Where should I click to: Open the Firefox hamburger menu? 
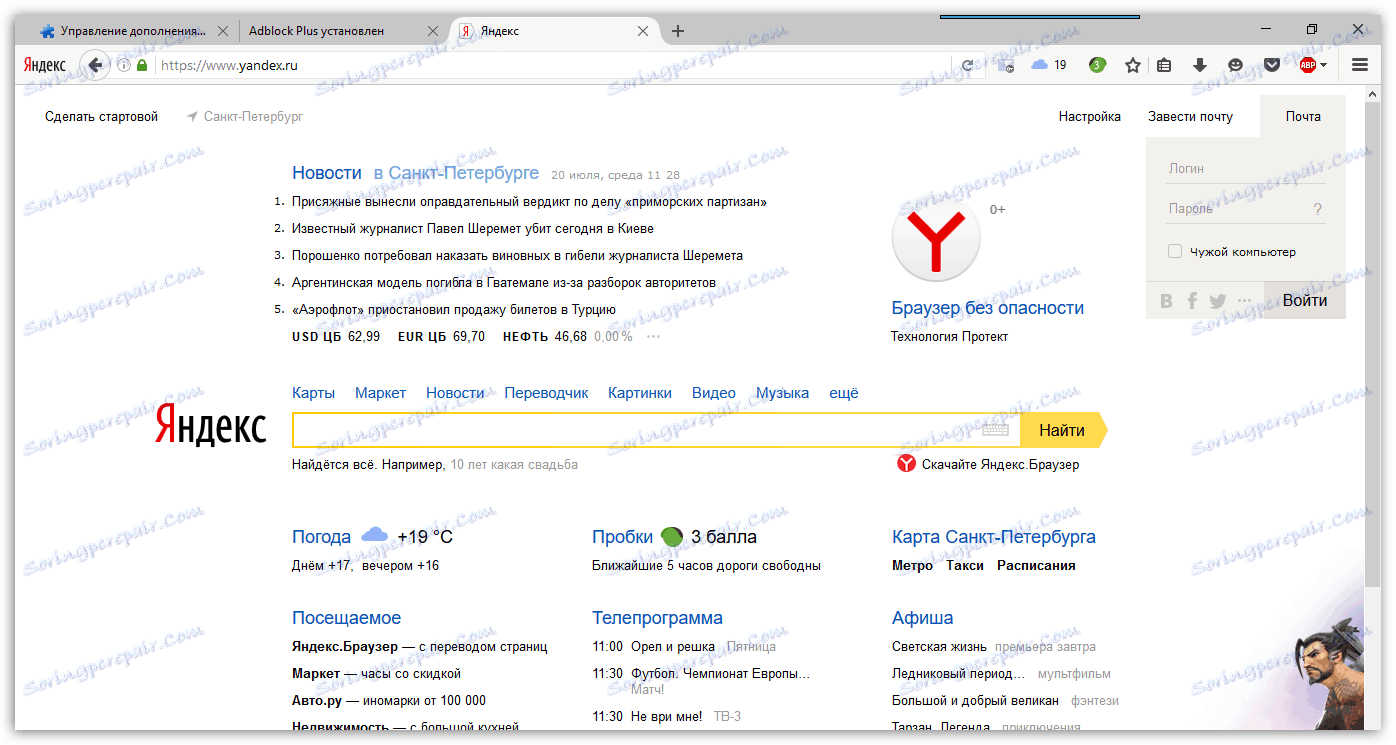1360,65
